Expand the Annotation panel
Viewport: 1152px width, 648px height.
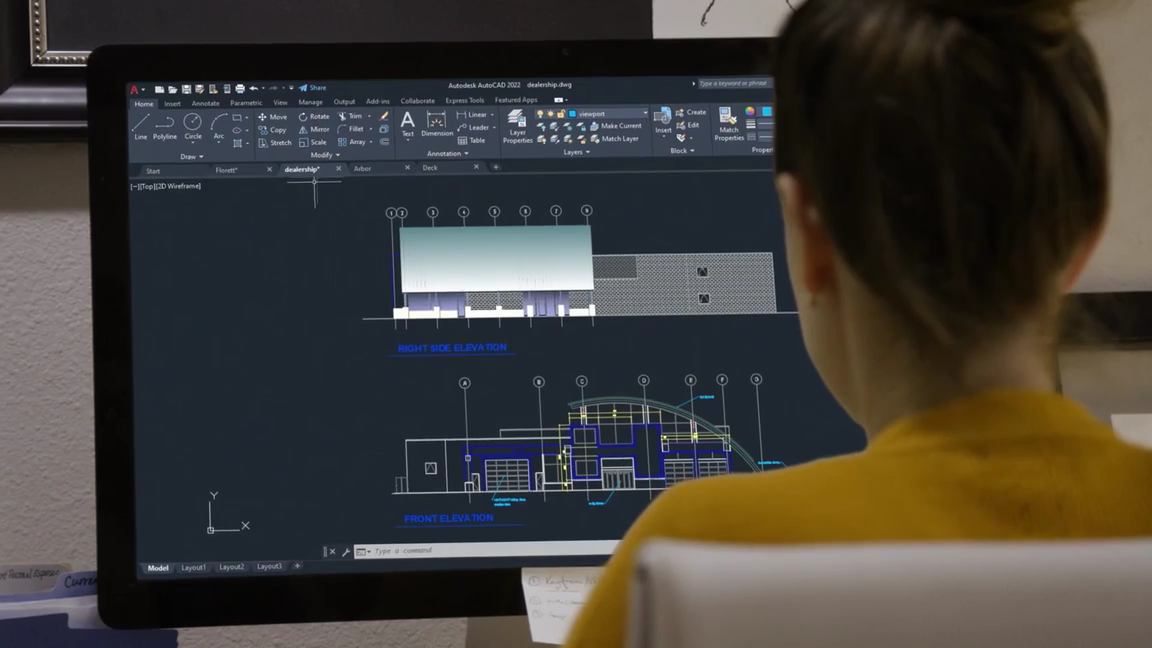click(447, 154)
